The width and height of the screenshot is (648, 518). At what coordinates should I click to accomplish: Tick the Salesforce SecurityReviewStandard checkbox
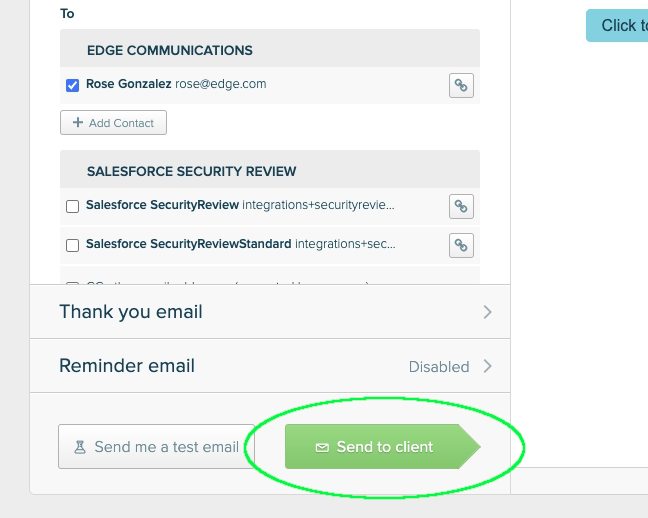tap(72, 245)
